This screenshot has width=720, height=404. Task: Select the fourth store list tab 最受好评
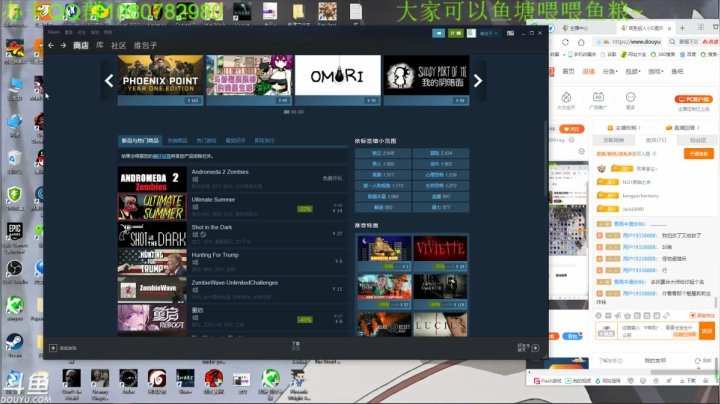[235, 140]
